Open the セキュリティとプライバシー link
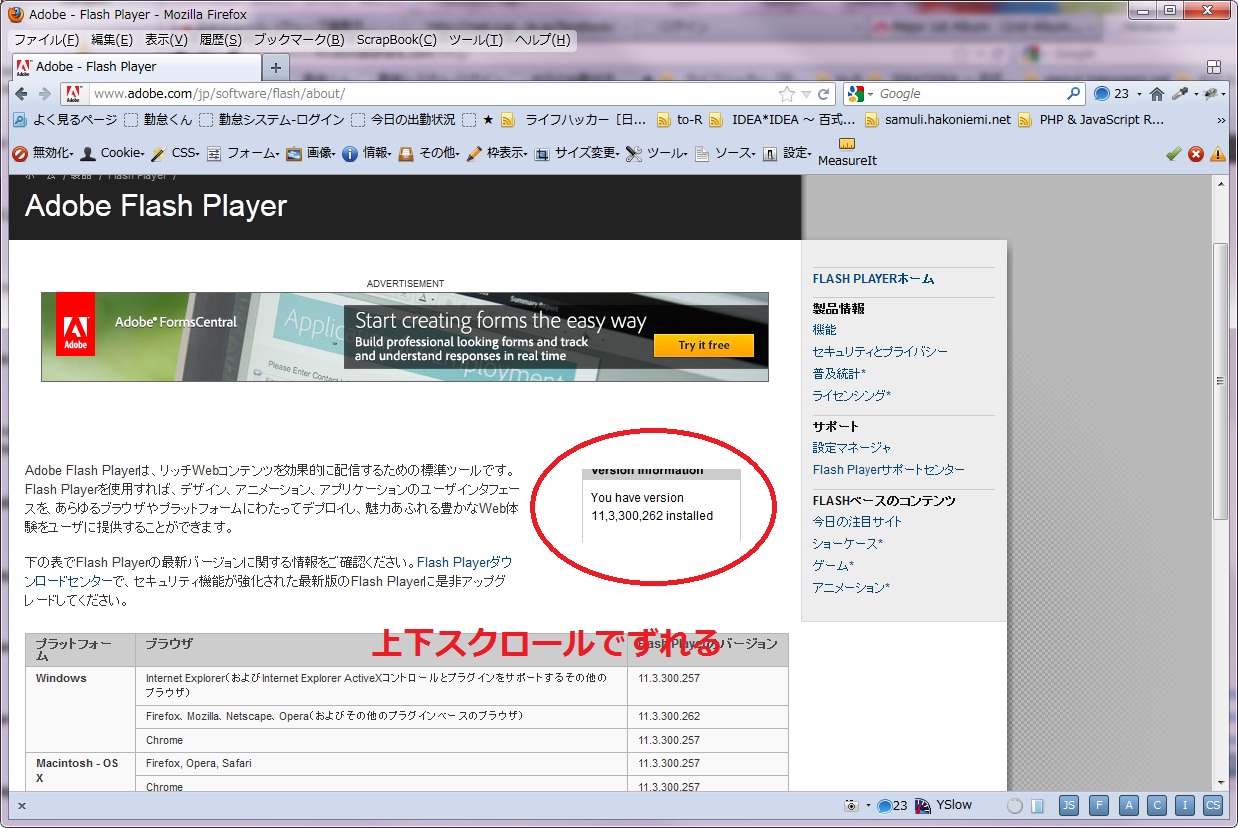This screenshot has width=1238, height=828. [880, 351]
